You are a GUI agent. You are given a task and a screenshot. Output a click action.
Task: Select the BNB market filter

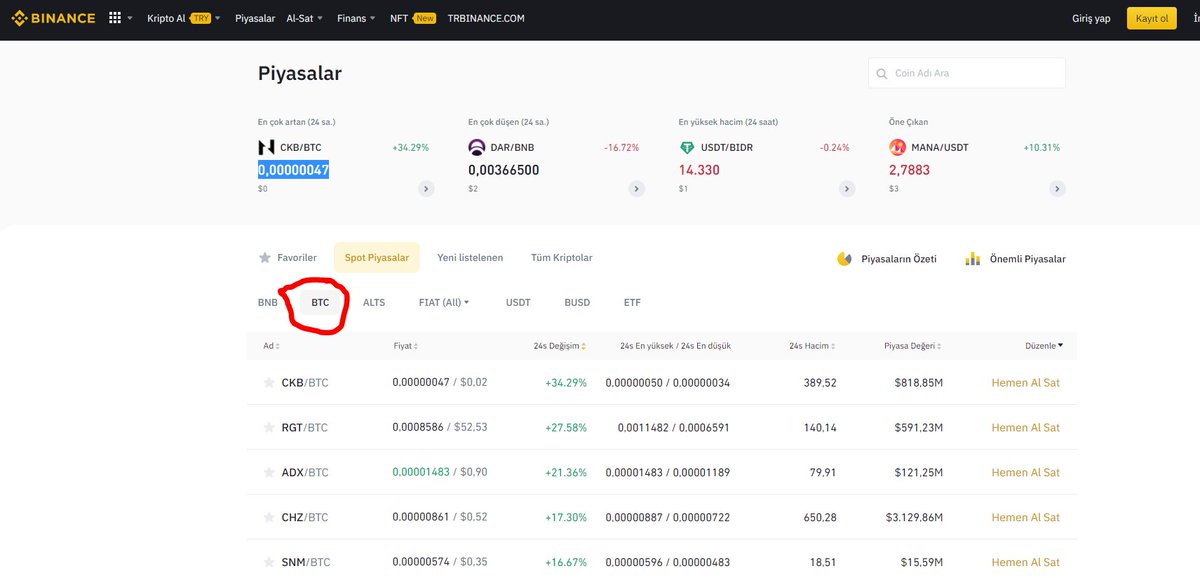tap(267, 302)
